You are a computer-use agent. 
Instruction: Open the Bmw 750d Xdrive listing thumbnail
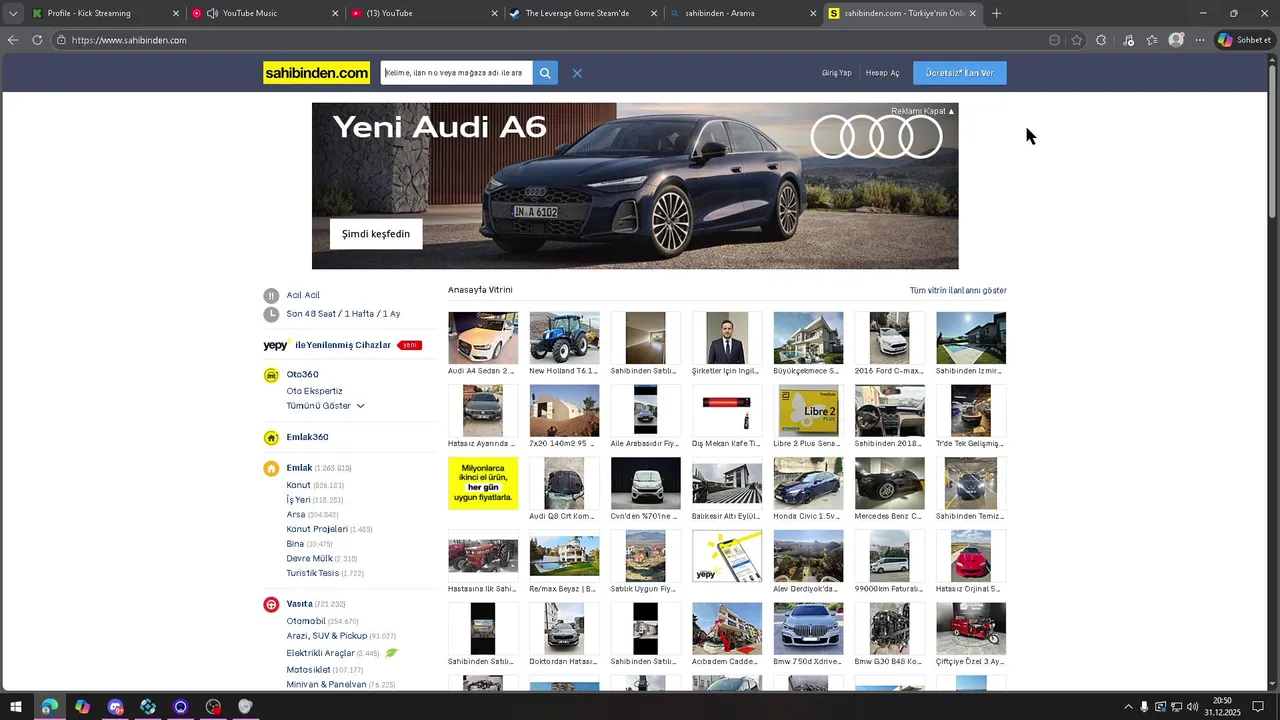[808, 629]
